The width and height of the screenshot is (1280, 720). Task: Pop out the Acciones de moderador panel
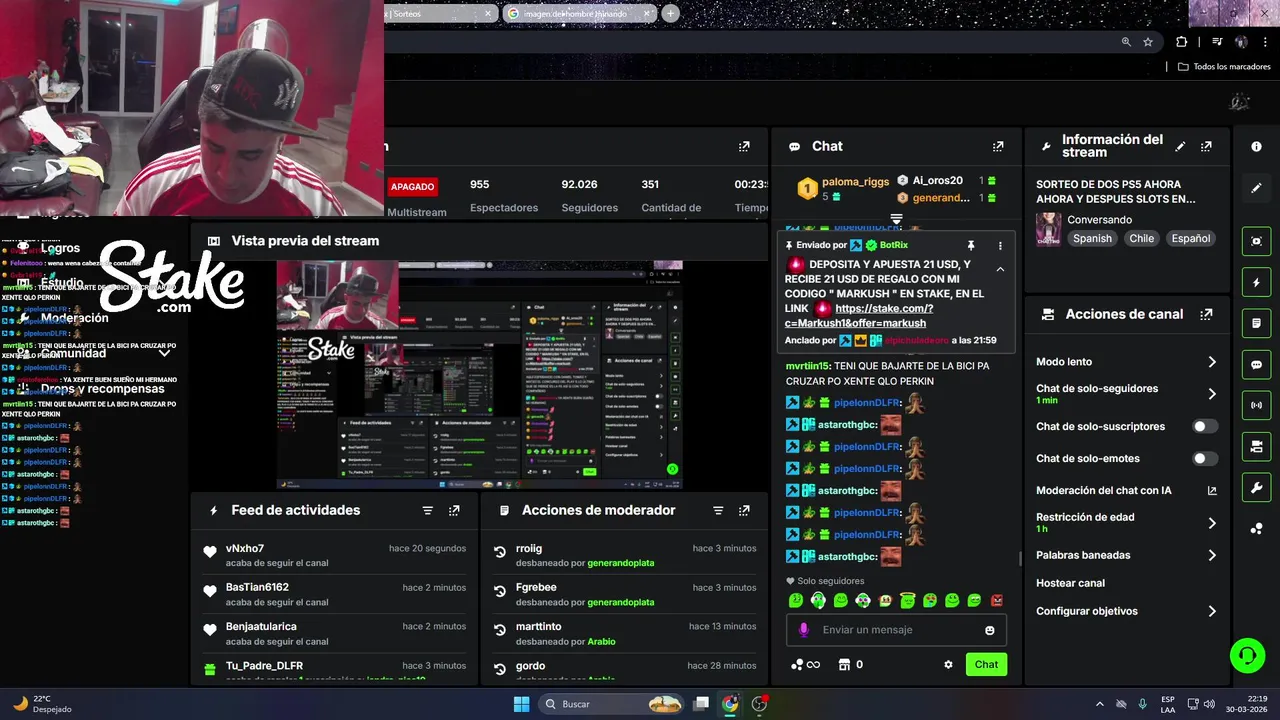[x=744, y=510]
